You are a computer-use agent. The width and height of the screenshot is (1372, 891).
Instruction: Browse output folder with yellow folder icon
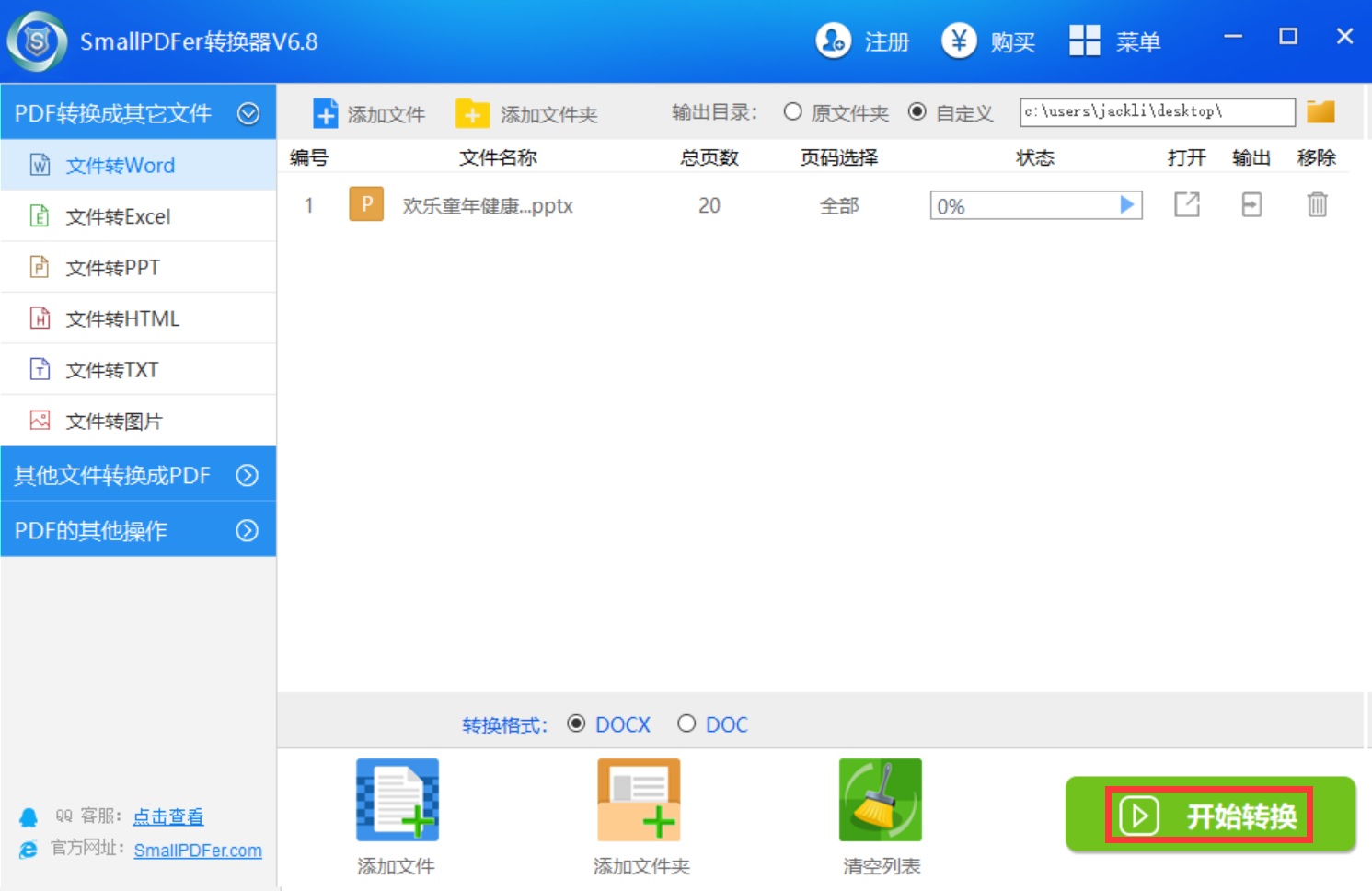[1320, 111]
